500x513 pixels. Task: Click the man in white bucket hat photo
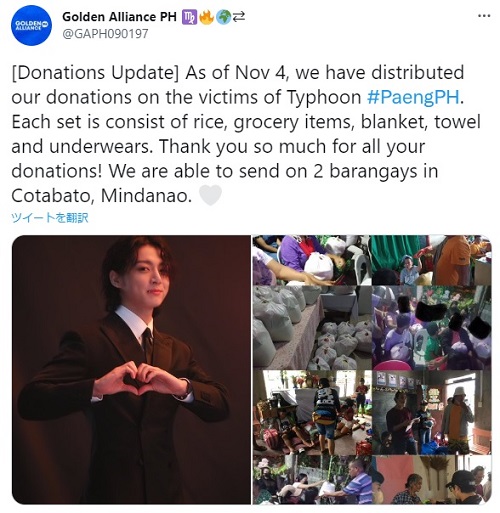pyautogui.click(x=432, y=412)
